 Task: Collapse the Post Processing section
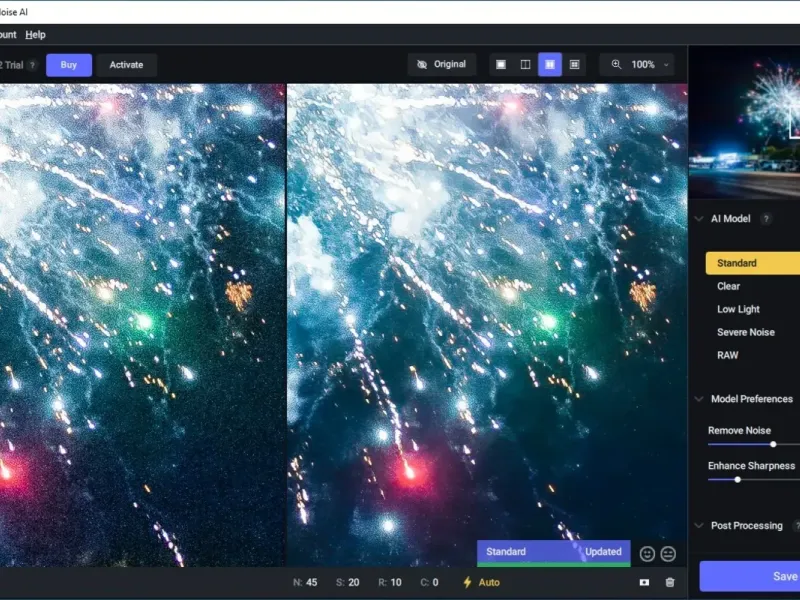pos(699,526)
